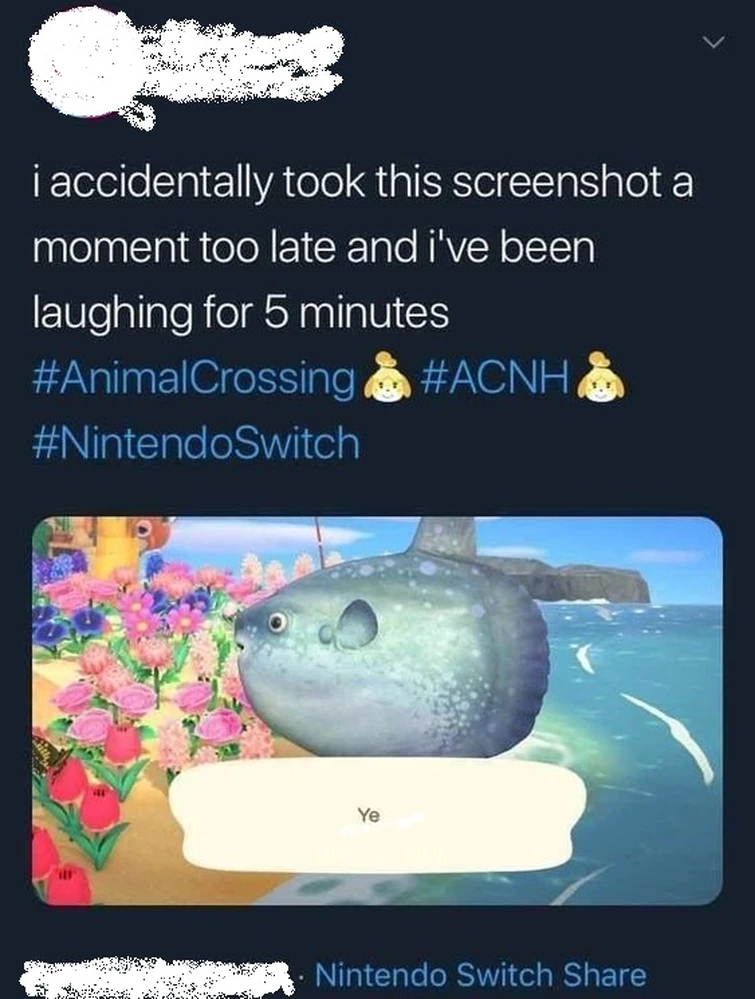Screen dimensions: 755x999
Task: Open the Nintendo Switch Share source link
Action: [481, 973]
